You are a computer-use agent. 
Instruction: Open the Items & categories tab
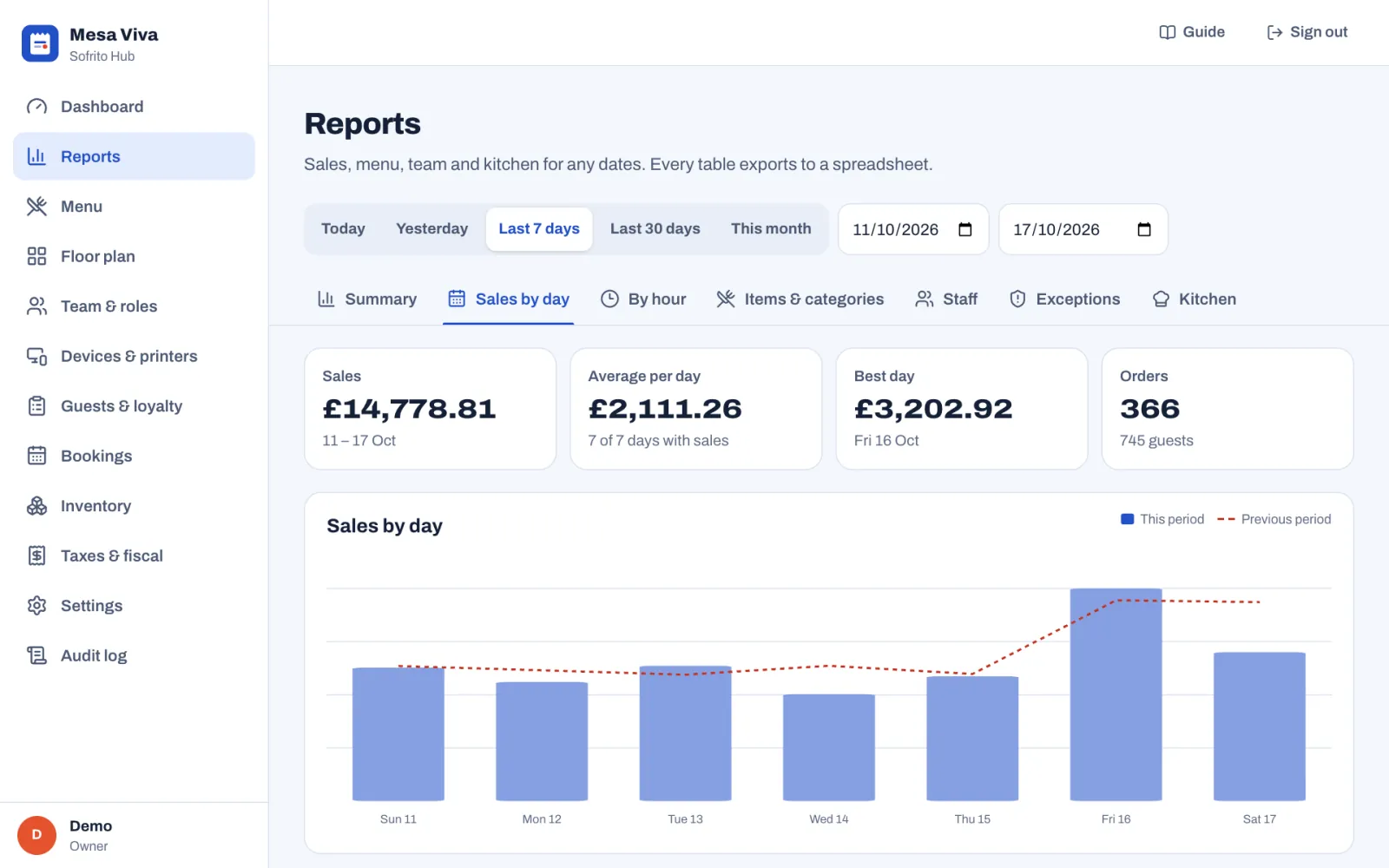800,299
